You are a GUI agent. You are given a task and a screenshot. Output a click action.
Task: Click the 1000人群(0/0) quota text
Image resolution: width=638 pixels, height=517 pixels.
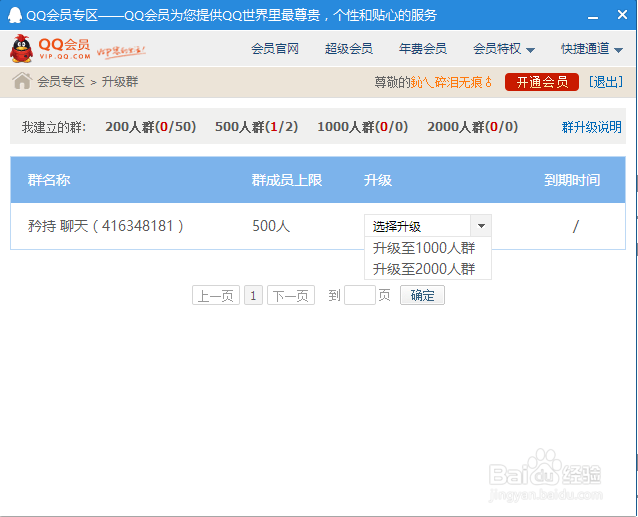click(x=363, y=127)
